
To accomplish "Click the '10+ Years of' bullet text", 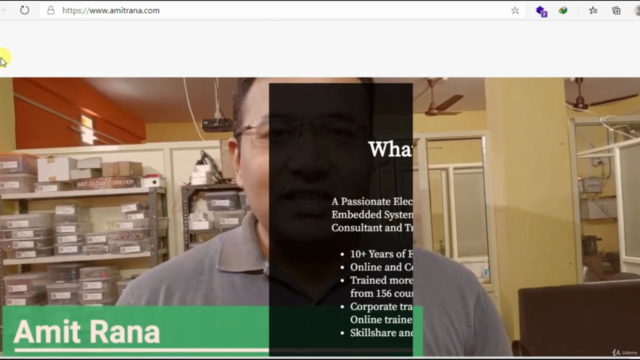I will coord(381,254).
